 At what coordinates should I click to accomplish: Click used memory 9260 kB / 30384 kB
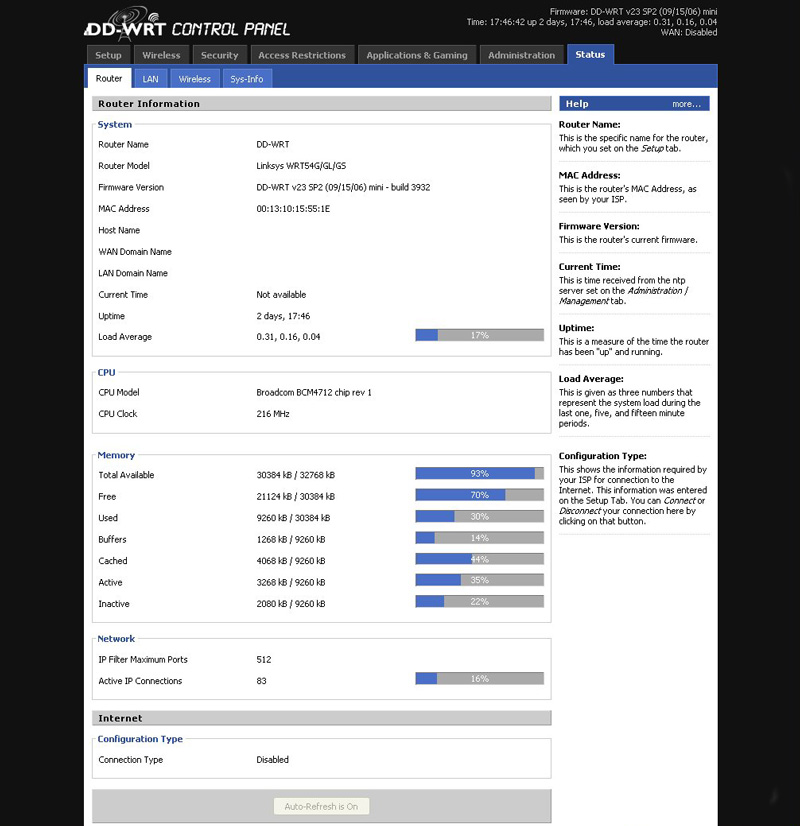pos(293,518)
